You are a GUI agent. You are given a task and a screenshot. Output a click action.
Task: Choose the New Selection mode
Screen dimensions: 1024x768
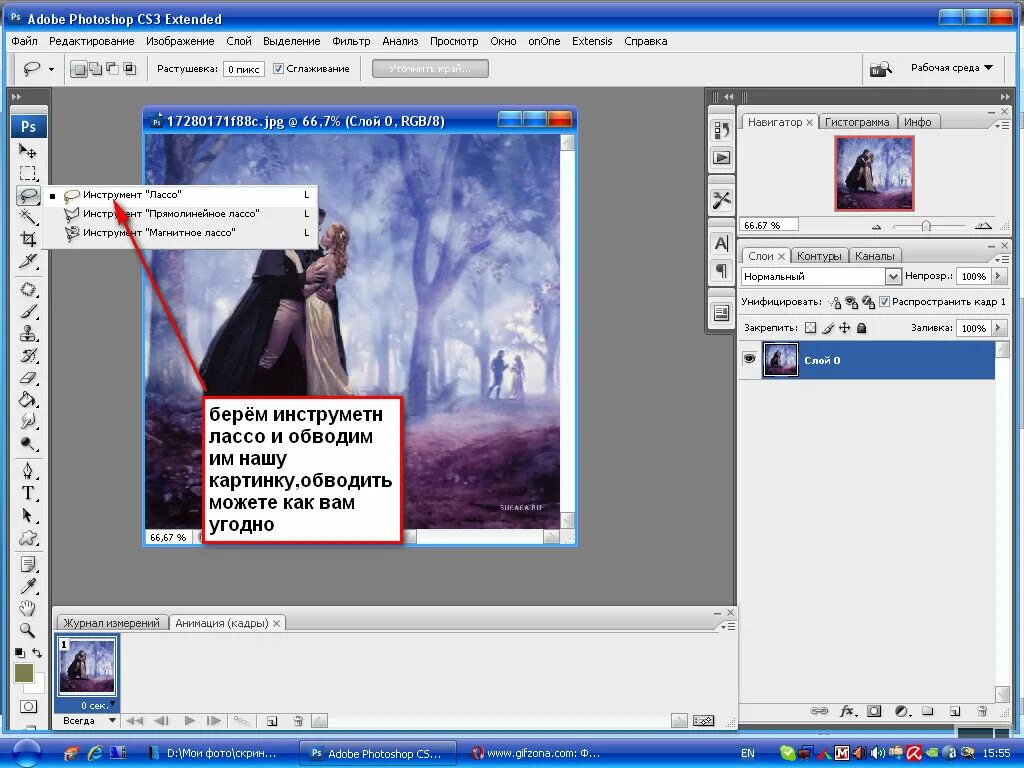[x=79, y=69]
